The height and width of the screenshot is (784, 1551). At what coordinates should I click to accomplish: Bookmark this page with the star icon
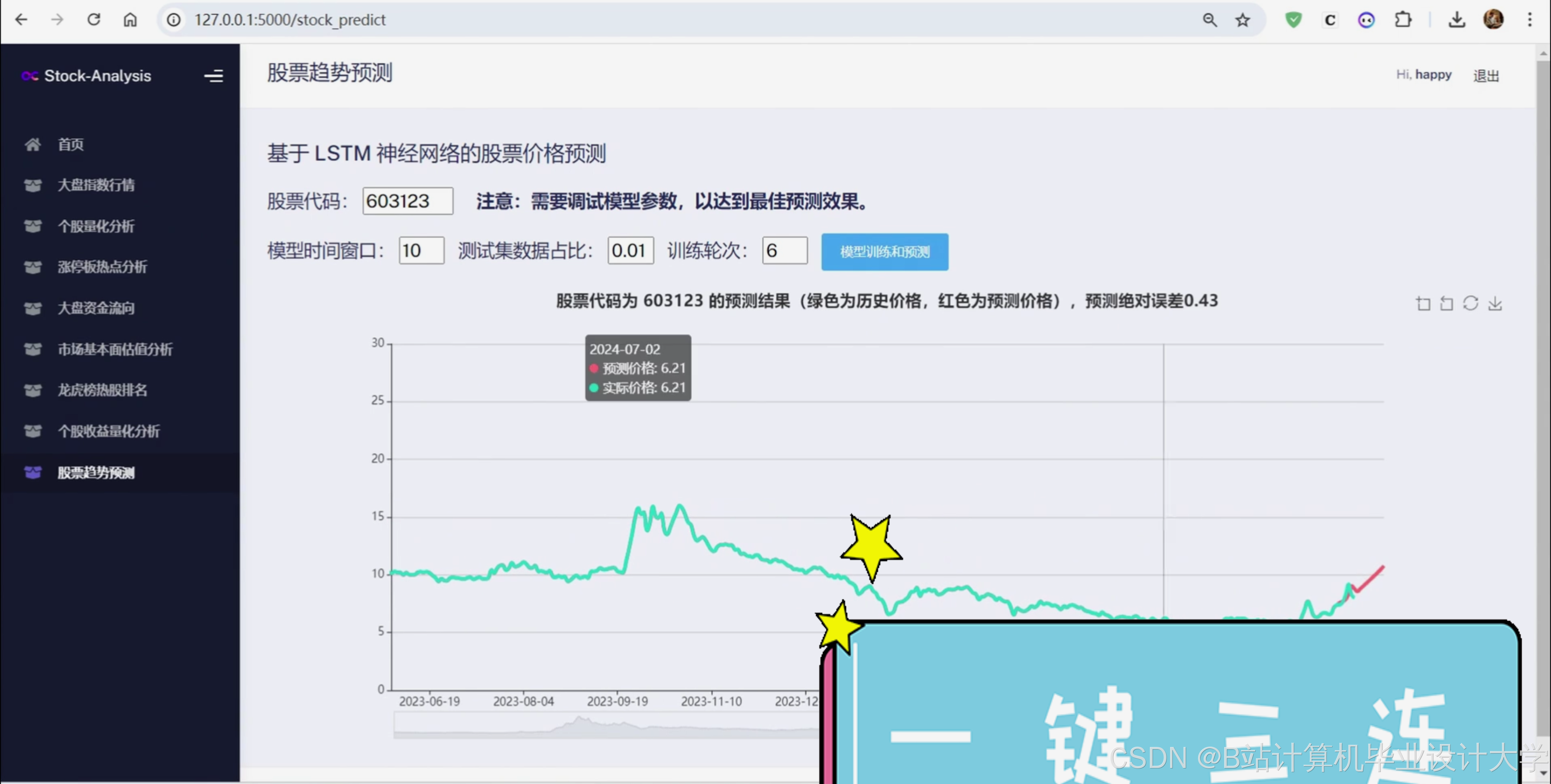pos(1243,20)
